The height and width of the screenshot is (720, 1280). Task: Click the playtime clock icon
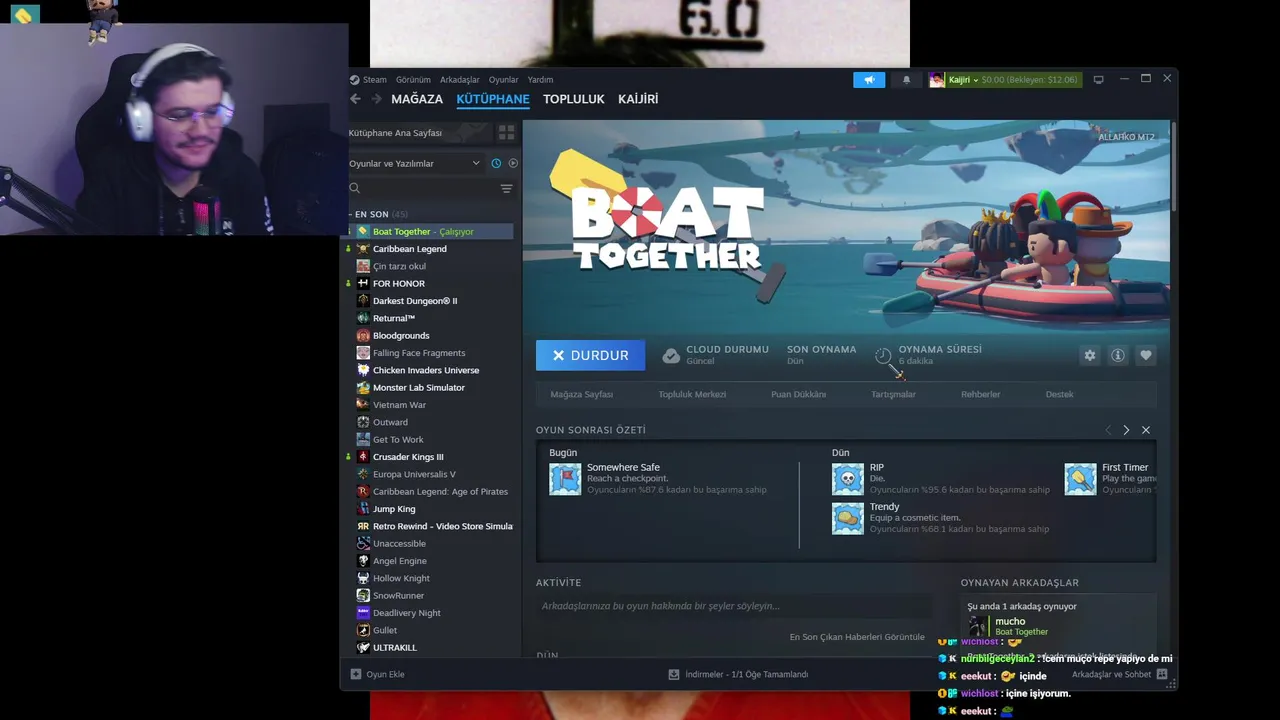(883, 355)
